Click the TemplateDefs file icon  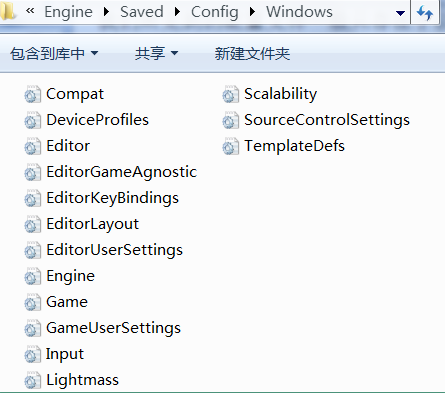coord(230,146)
